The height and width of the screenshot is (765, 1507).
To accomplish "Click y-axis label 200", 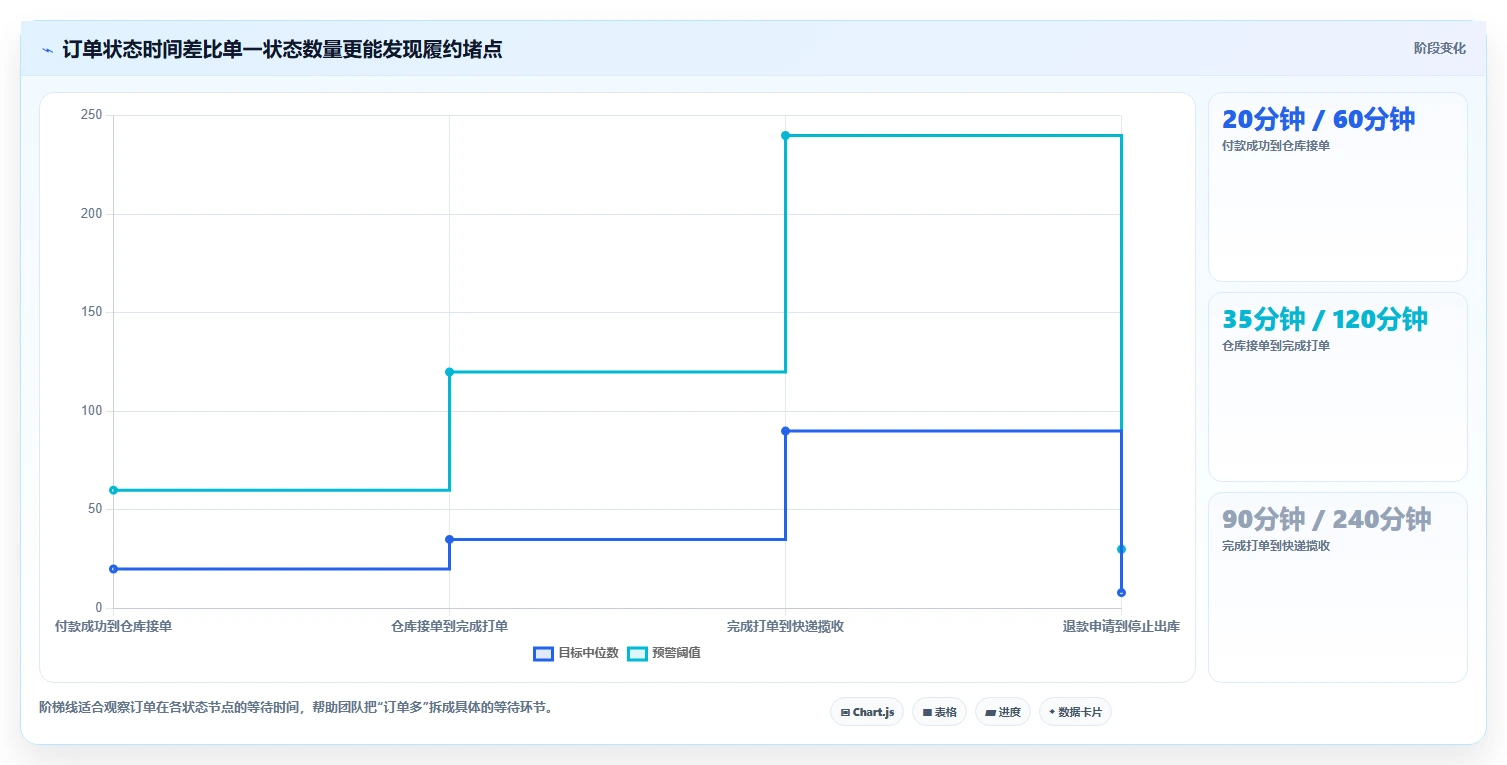I will point(91,214).
